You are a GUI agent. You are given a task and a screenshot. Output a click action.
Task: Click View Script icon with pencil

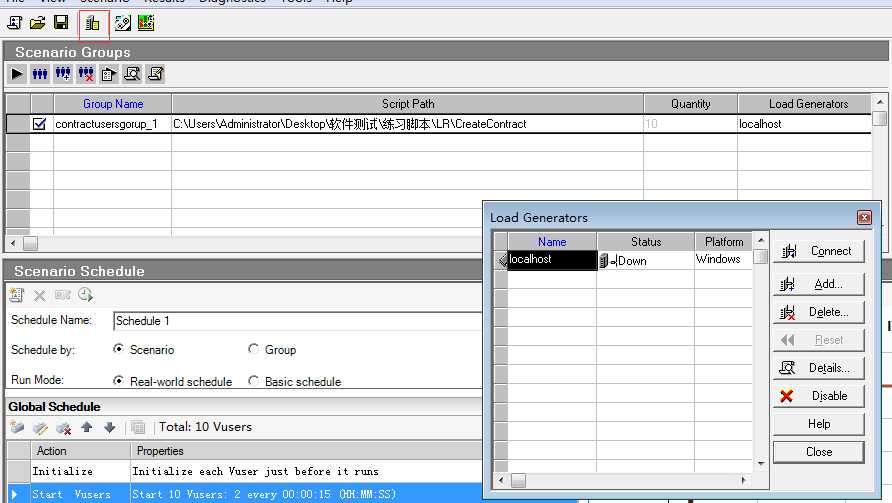click(155, 74)
